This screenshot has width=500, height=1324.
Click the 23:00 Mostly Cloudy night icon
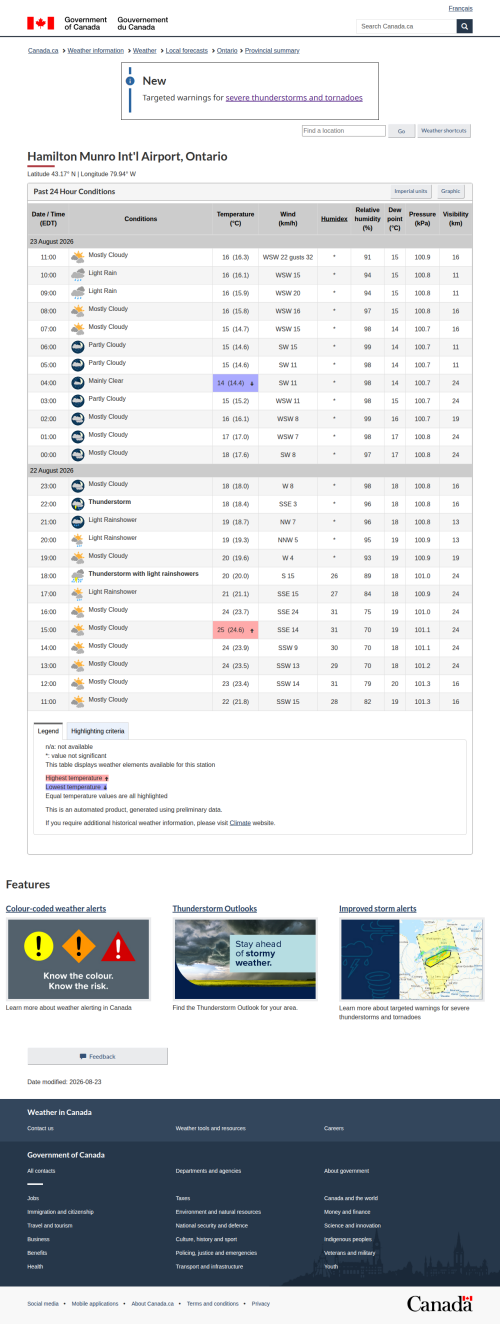(78, 486)
